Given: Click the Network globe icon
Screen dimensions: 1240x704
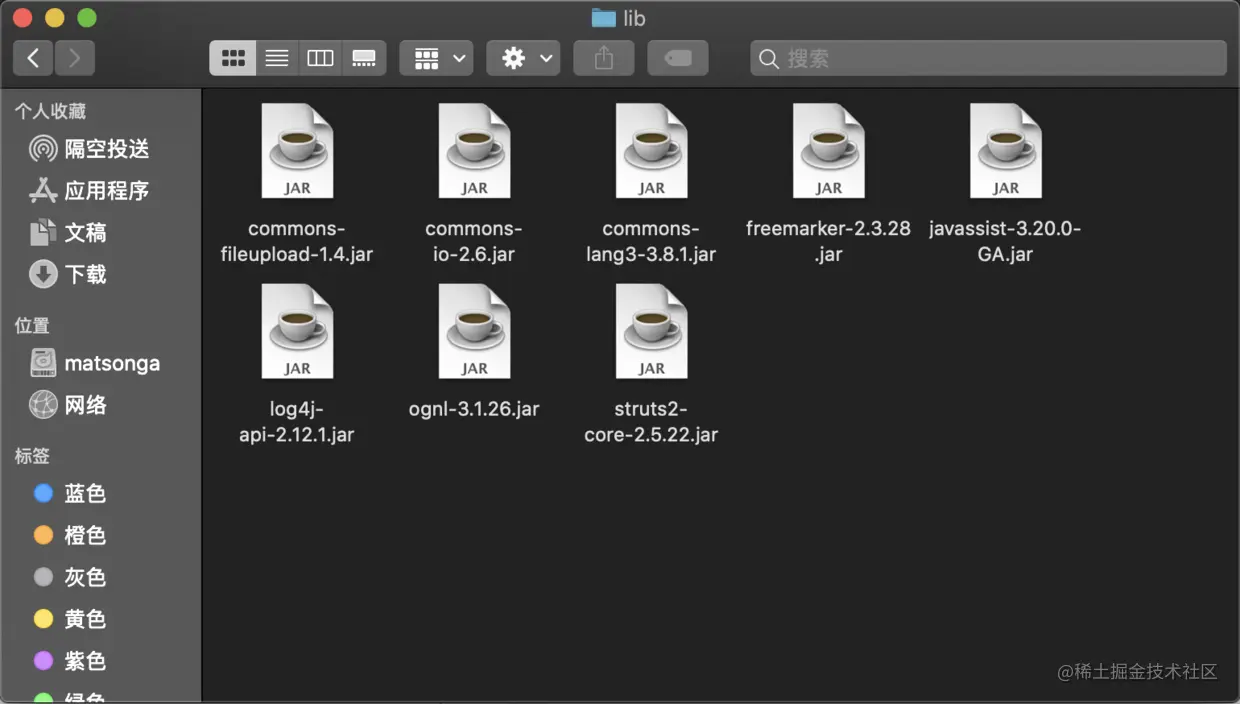Looking at the screenshot, I should (43, 405).
